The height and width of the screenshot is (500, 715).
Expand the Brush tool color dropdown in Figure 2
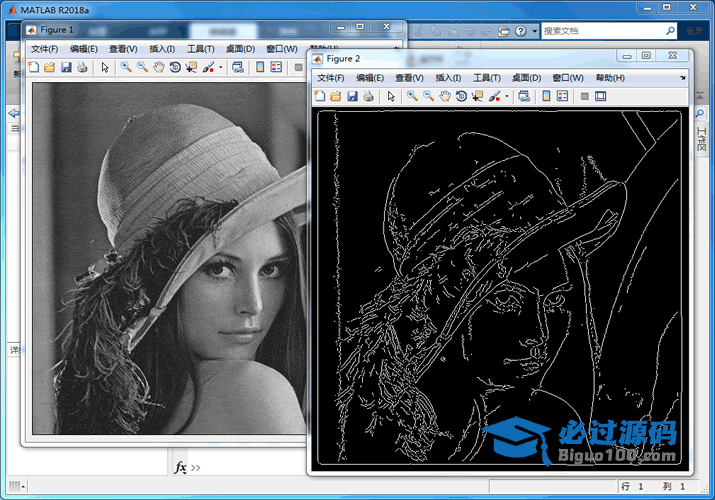[507, 97]
